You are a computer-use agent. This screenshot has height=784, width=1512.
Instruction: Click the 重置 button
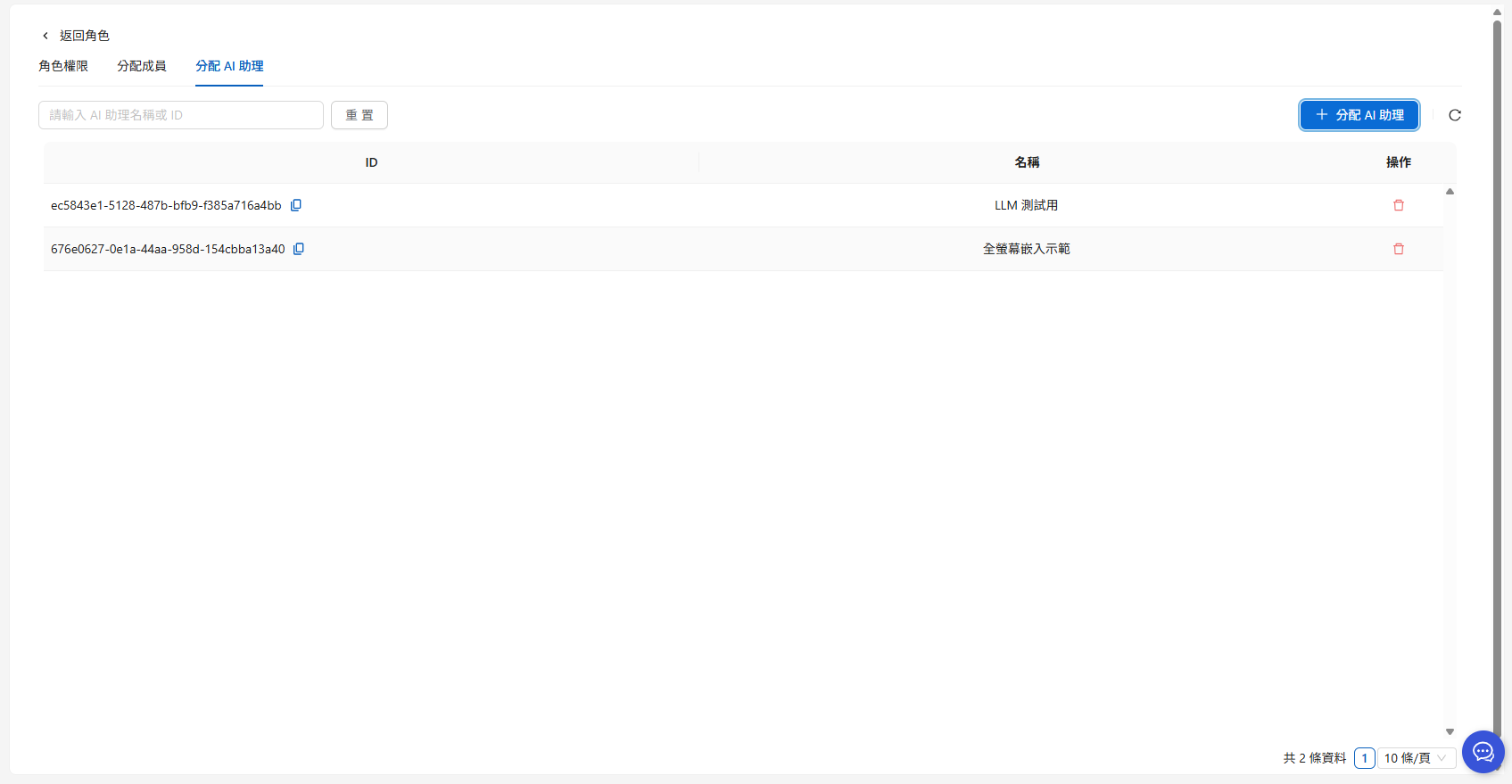[359, 115]
